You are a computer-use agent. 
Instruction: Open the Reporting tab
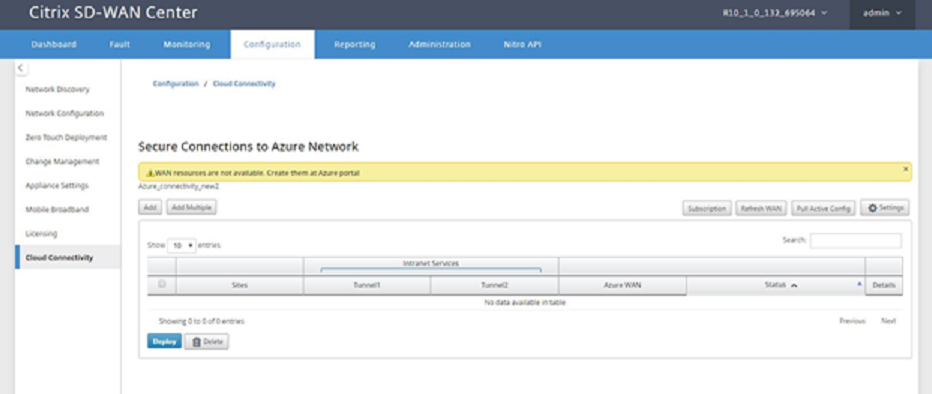pos(354,45)
